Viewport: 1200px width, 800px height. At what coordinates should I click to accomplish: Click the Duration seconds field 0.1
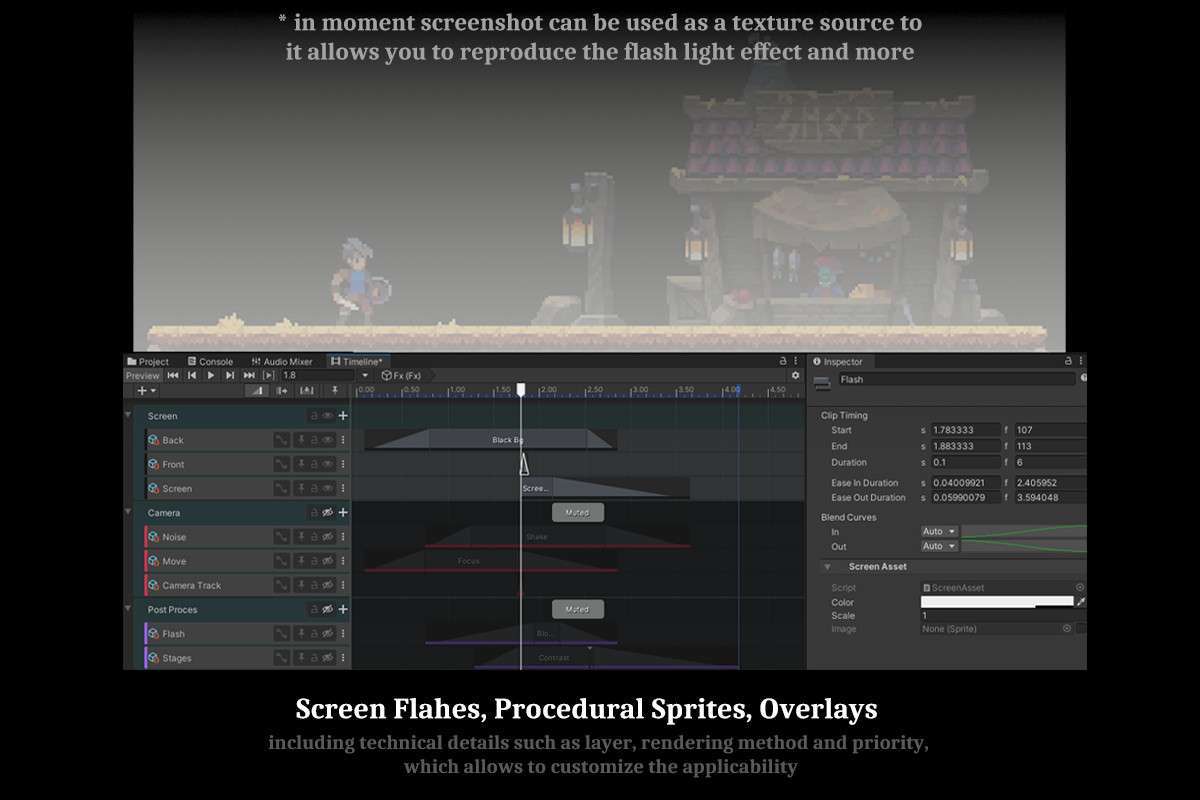[965, 462]
